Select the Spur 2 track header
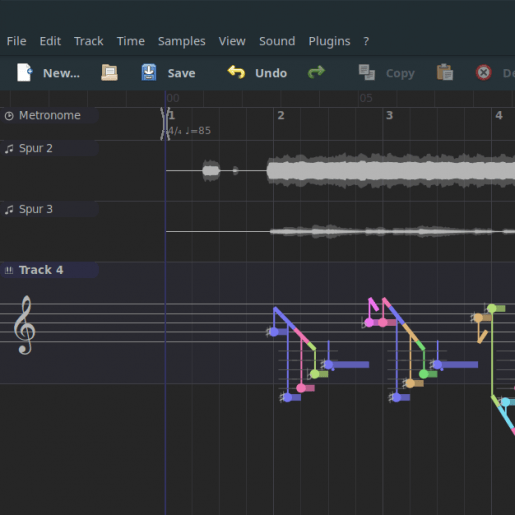 [x=49, y=148]
